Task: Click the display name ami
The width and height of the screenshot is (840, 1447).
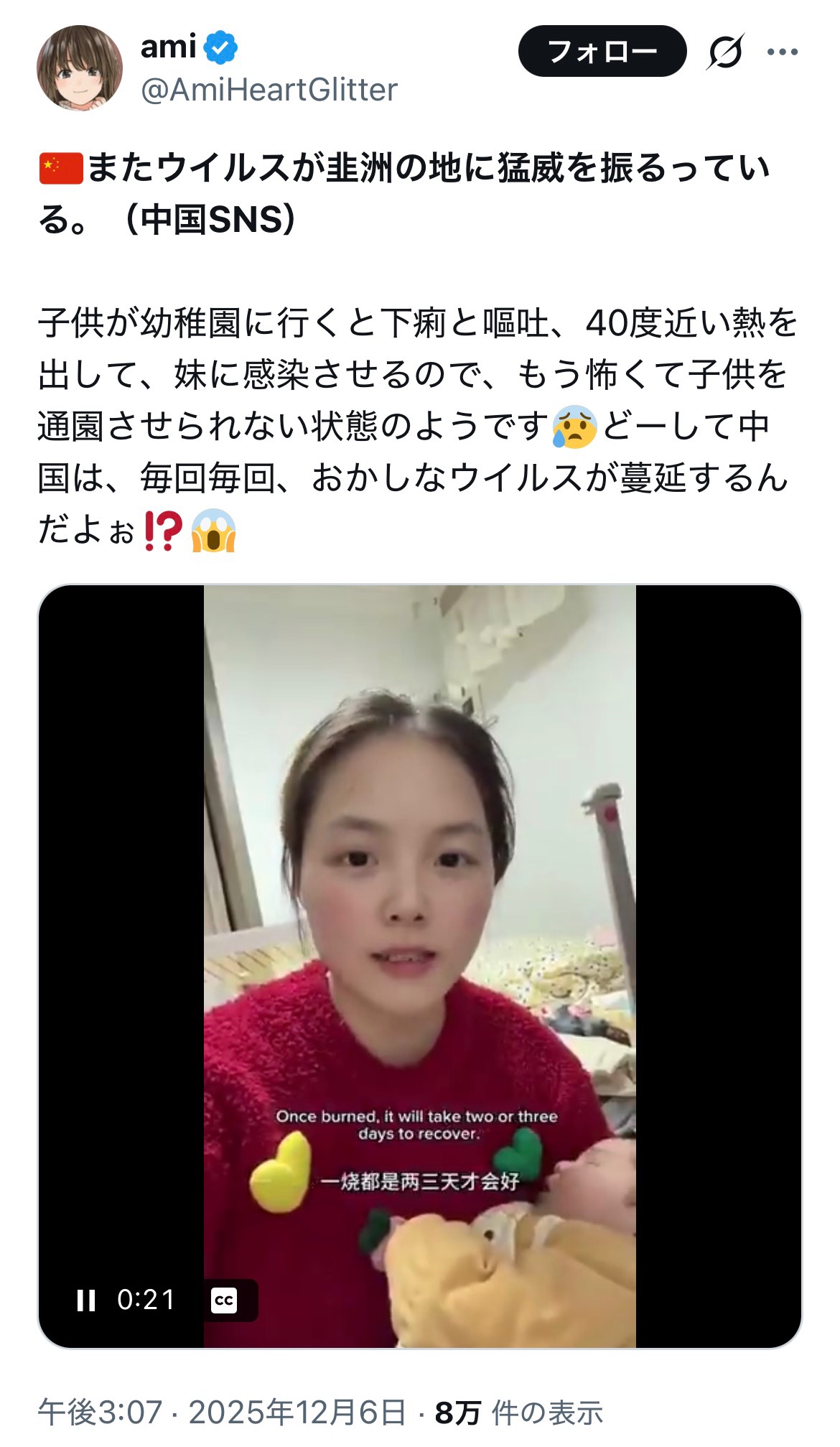Action: 169,47
